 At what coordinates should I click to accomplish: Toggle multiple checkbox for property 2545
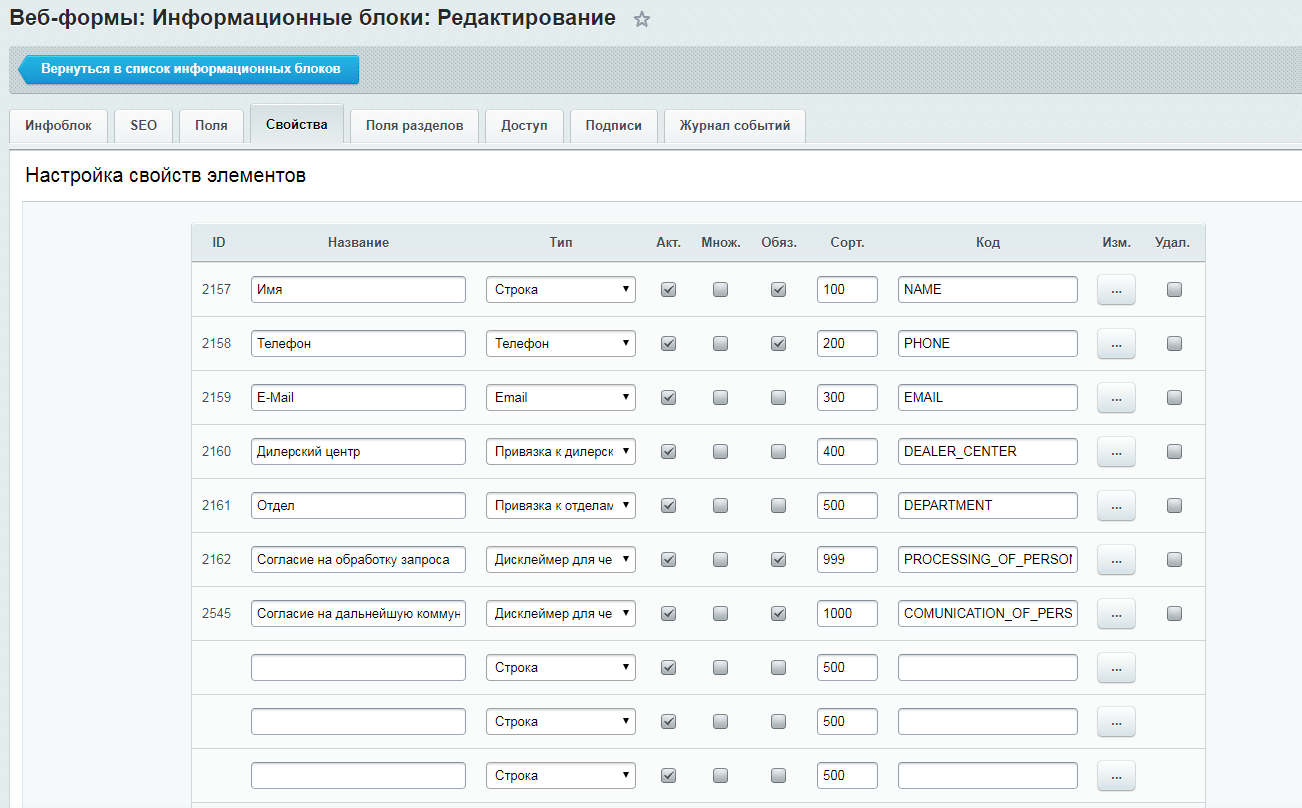720,613
